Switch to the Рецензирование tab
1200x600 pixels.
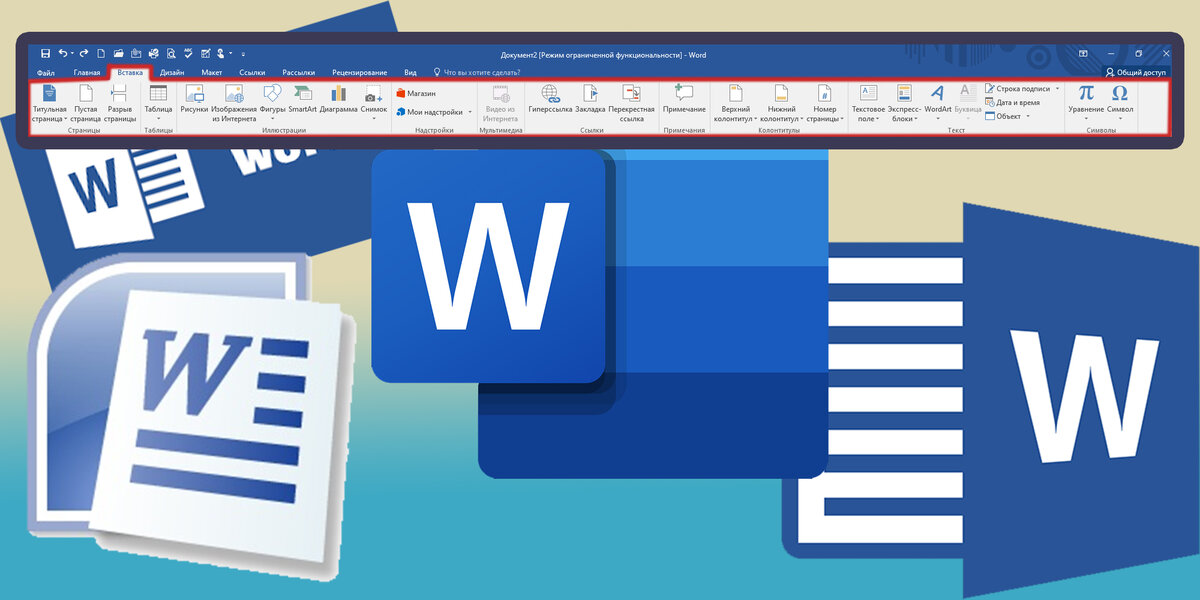(x=359, y=72)
